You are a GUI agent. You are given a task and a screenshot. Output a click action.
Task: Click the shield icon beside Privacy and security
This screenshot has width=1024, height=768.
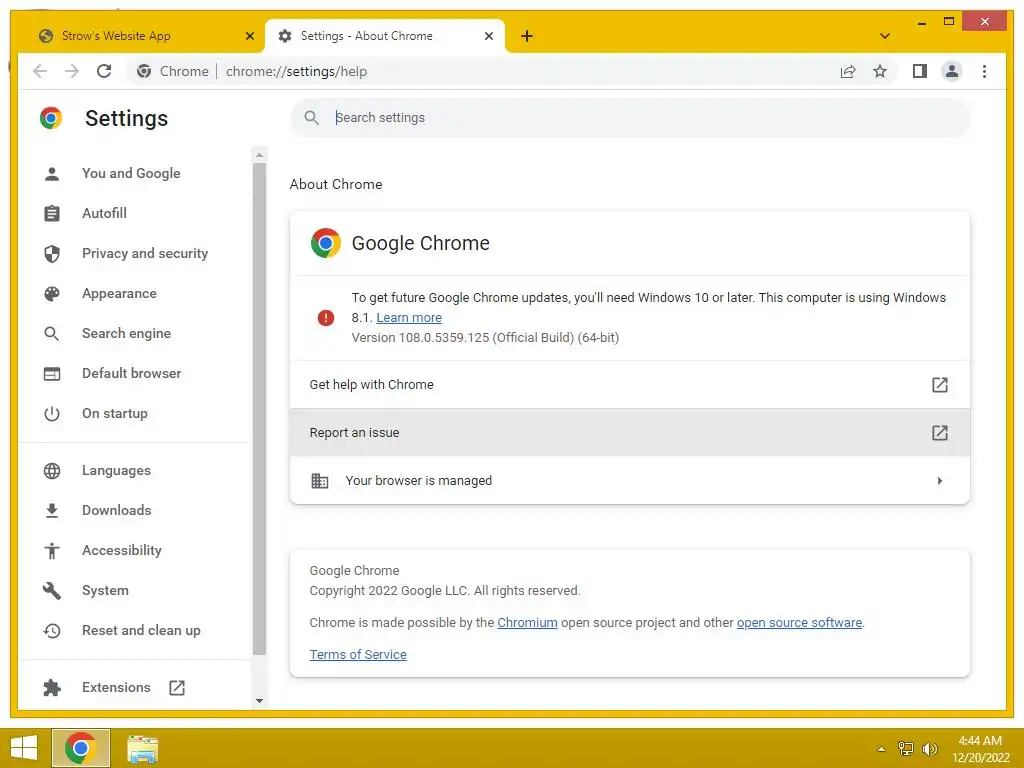point(52,253)
